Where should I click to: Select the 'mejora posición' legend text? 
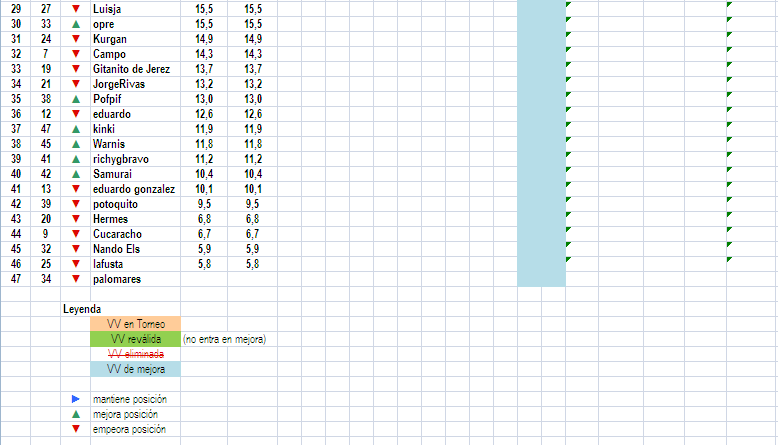(x=125, y=415)
